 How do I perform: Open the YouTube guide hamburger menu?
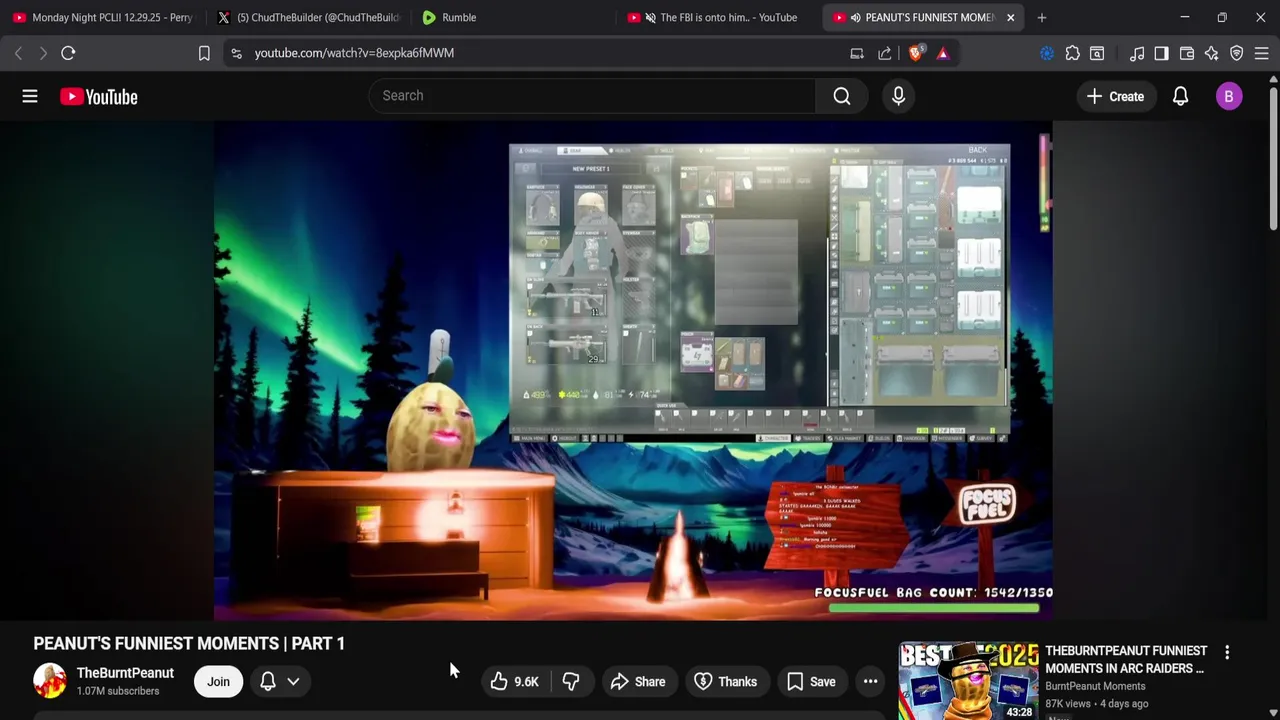point(30,96)
